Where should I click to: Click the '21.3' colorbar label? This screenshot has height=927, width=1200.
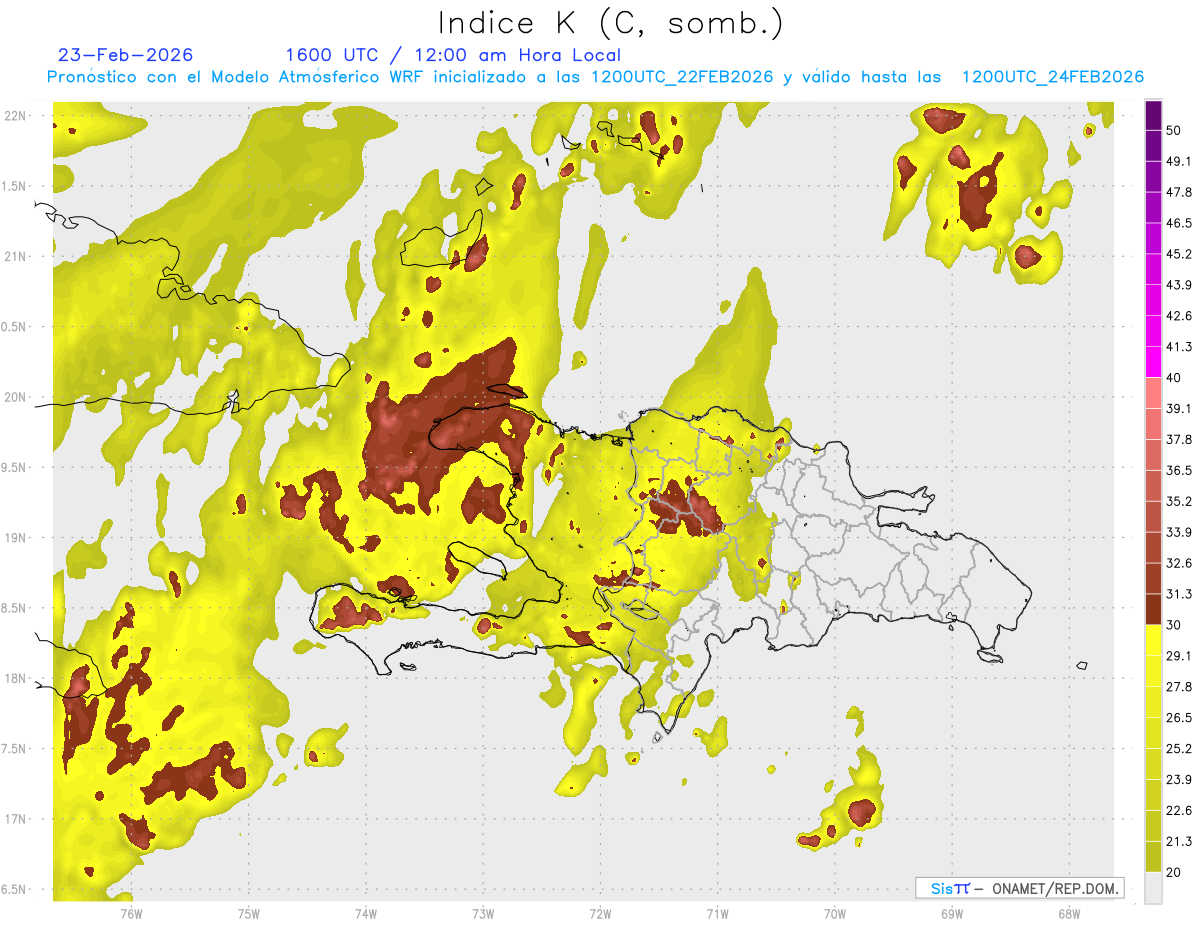point(1180,841)
